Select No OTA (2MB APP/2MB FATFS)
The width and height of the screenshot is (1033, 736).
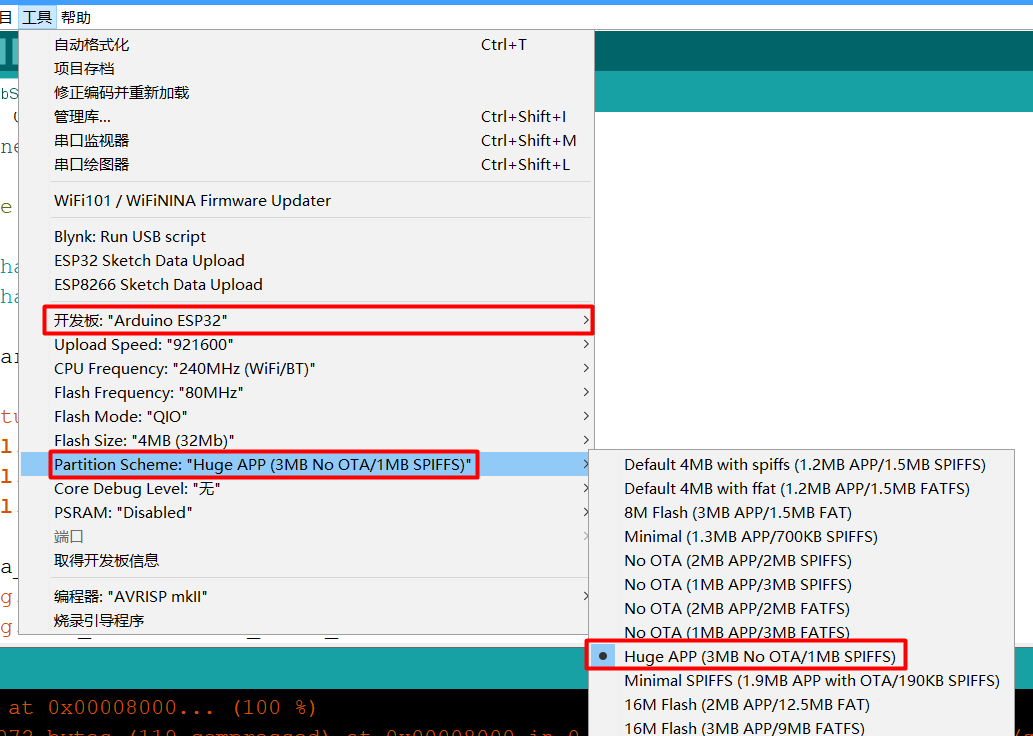(801, 609)
